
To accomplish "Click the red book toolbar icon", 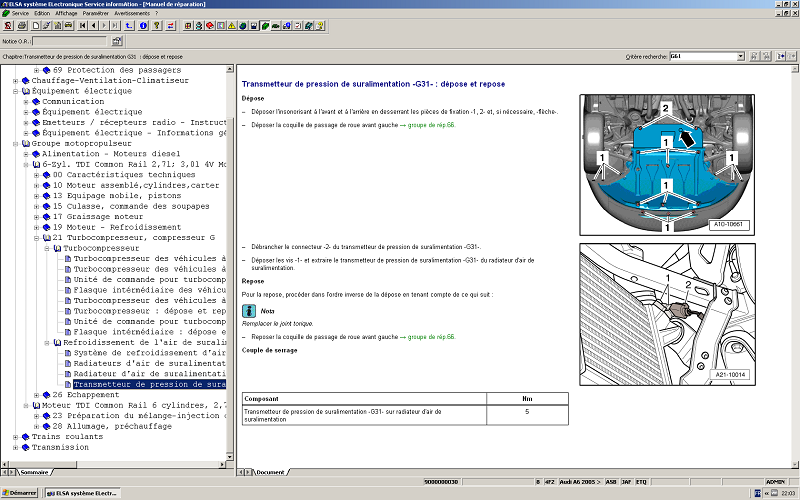I will click(210, 26).
